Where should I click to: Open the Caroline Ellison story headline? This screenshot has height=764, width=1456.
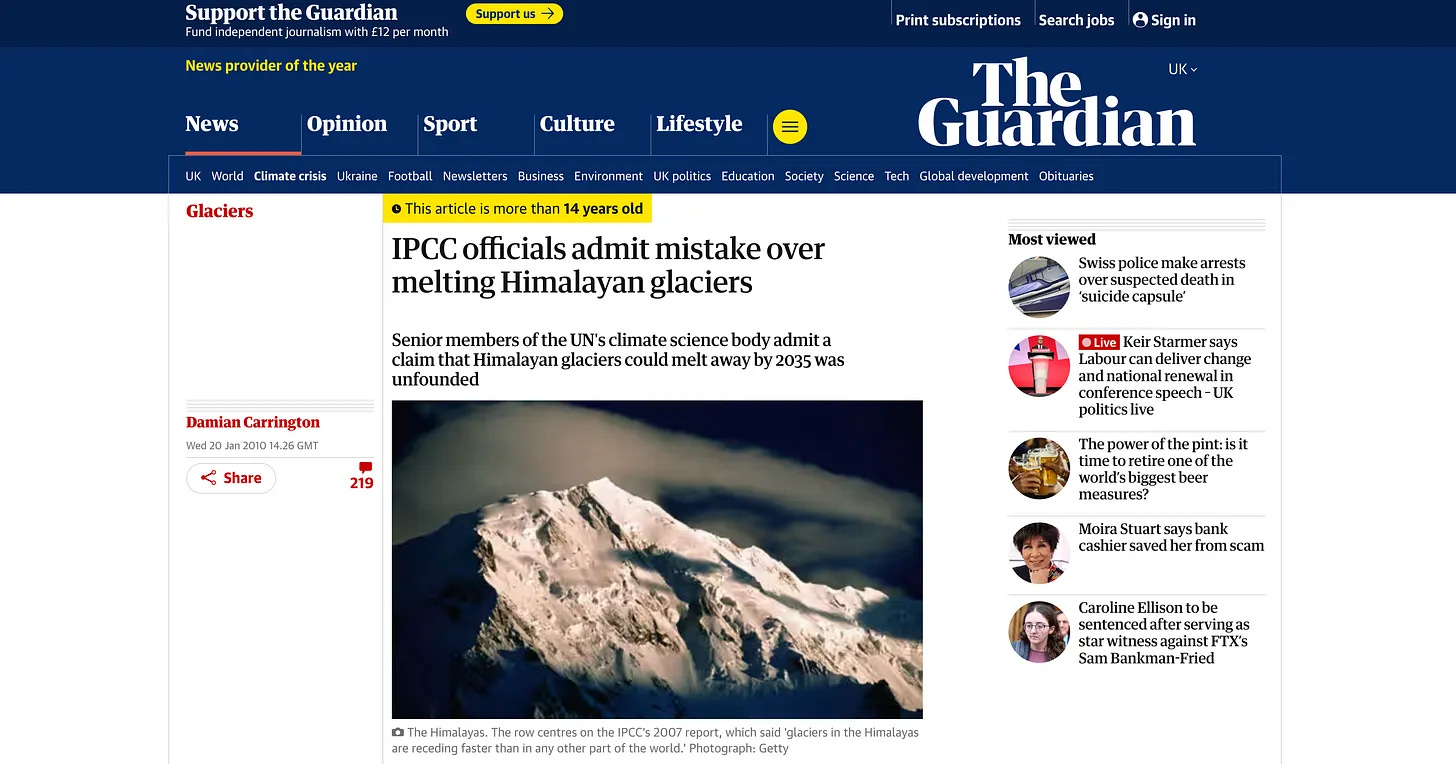(x=1164, y=633)
